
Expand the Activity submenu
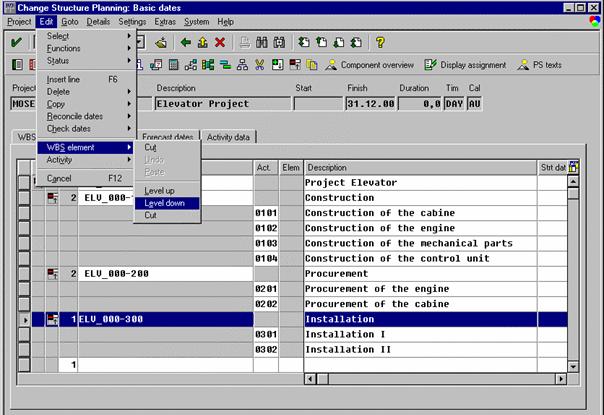[x=85, y=160]
